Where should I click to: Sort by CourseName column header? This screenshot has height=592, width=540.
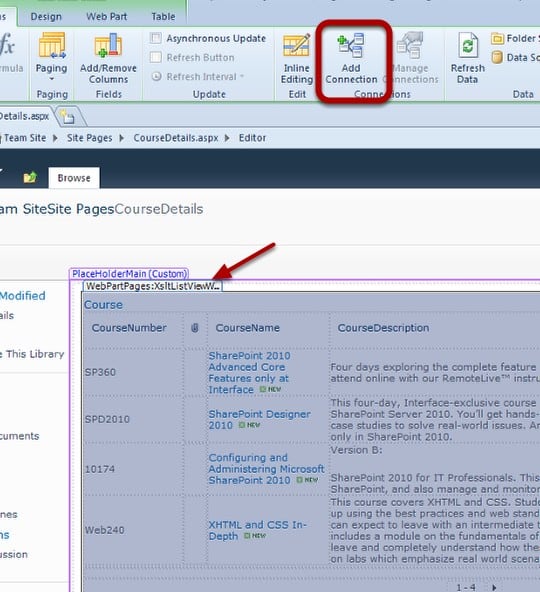(x=247, y=328)
